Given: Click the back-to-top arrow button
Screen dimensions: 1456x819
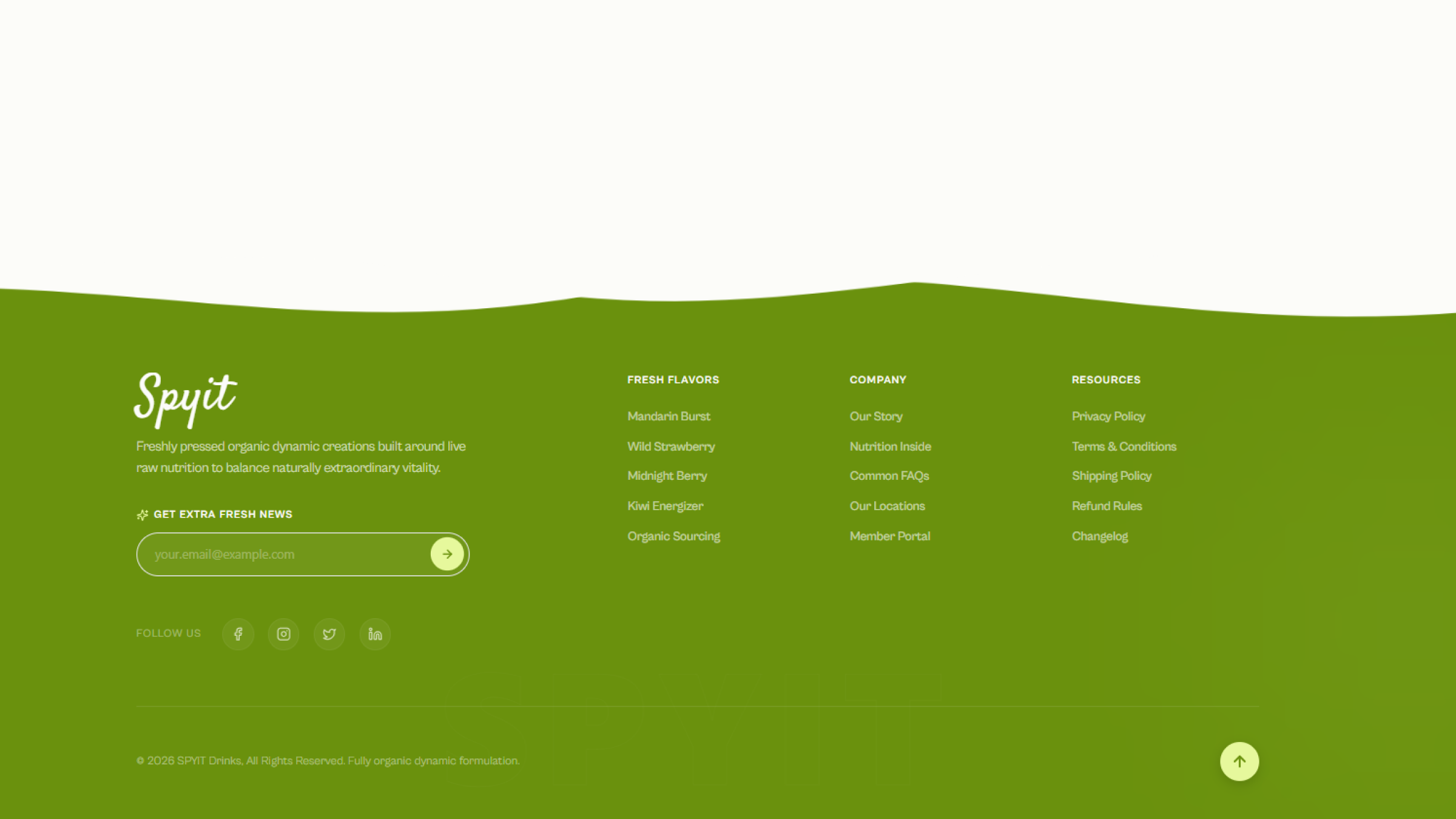Looking at the screenshot, I should (x=1239, y=761).
